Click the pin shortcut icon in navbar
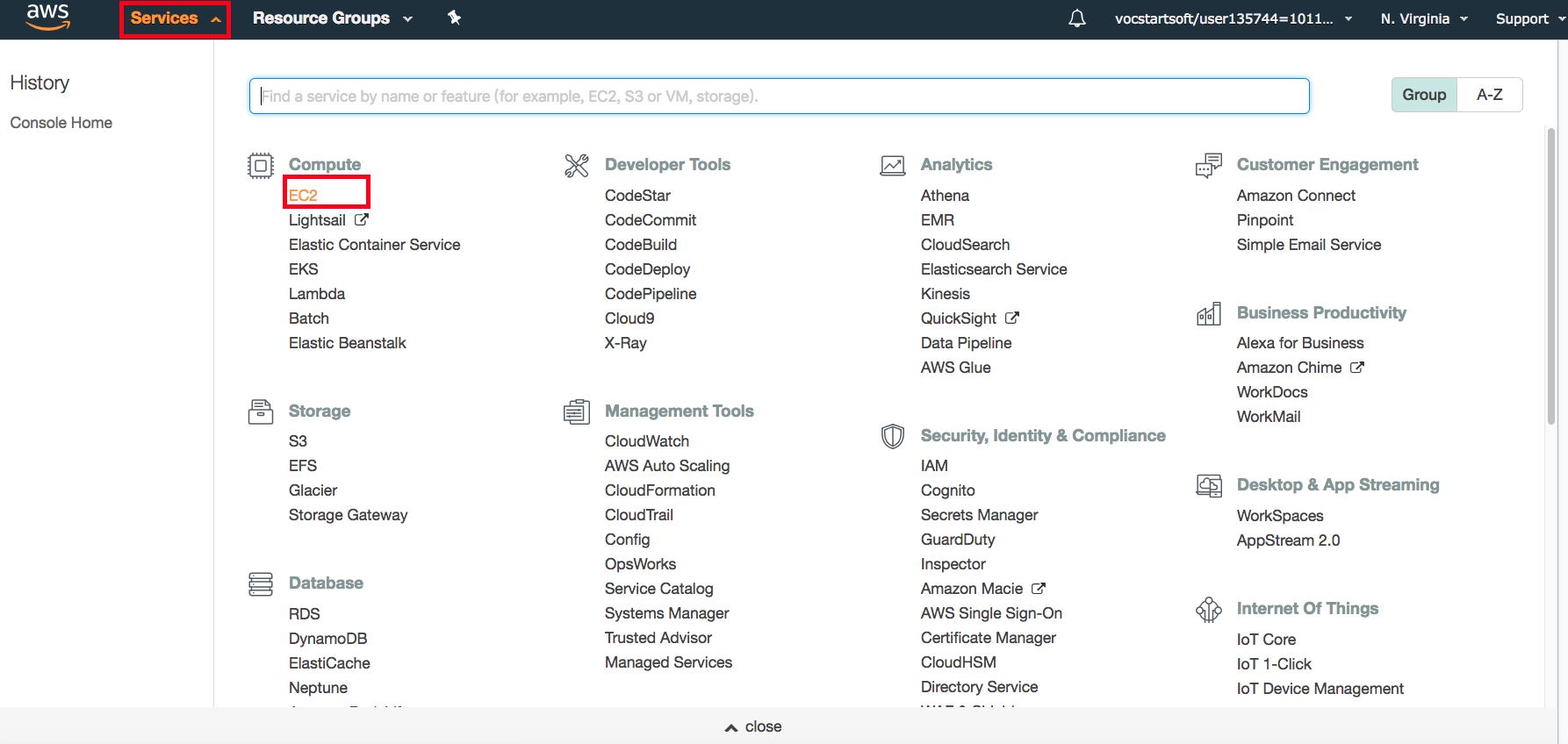The height and width of the screenshot is (744, 1568). pos(454,18)
